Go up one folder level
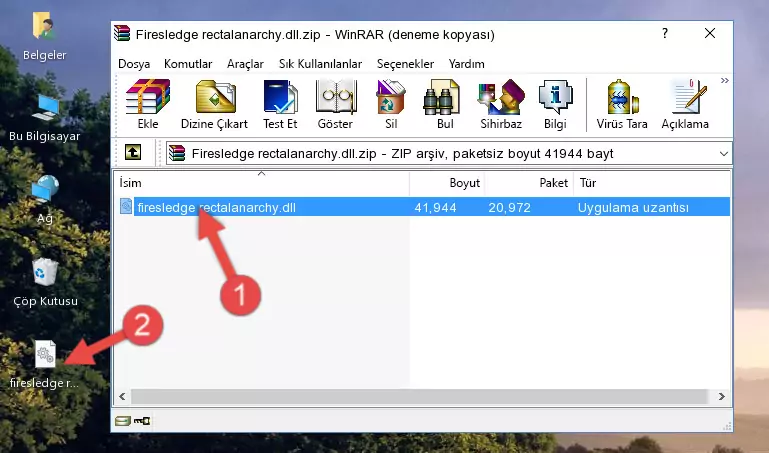 (133, 152)
